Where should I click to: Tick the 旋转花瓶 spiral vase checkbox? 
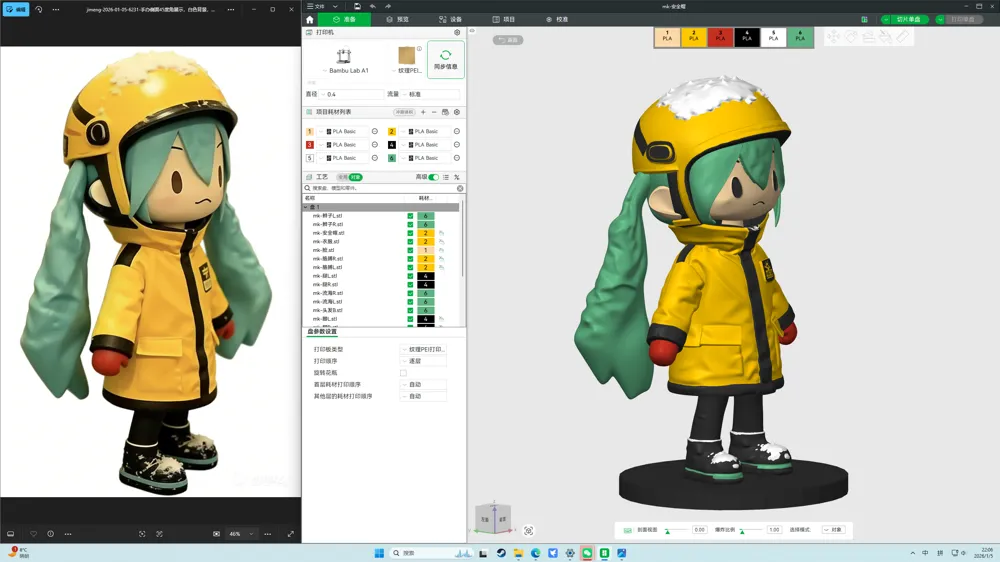point(403,373)
